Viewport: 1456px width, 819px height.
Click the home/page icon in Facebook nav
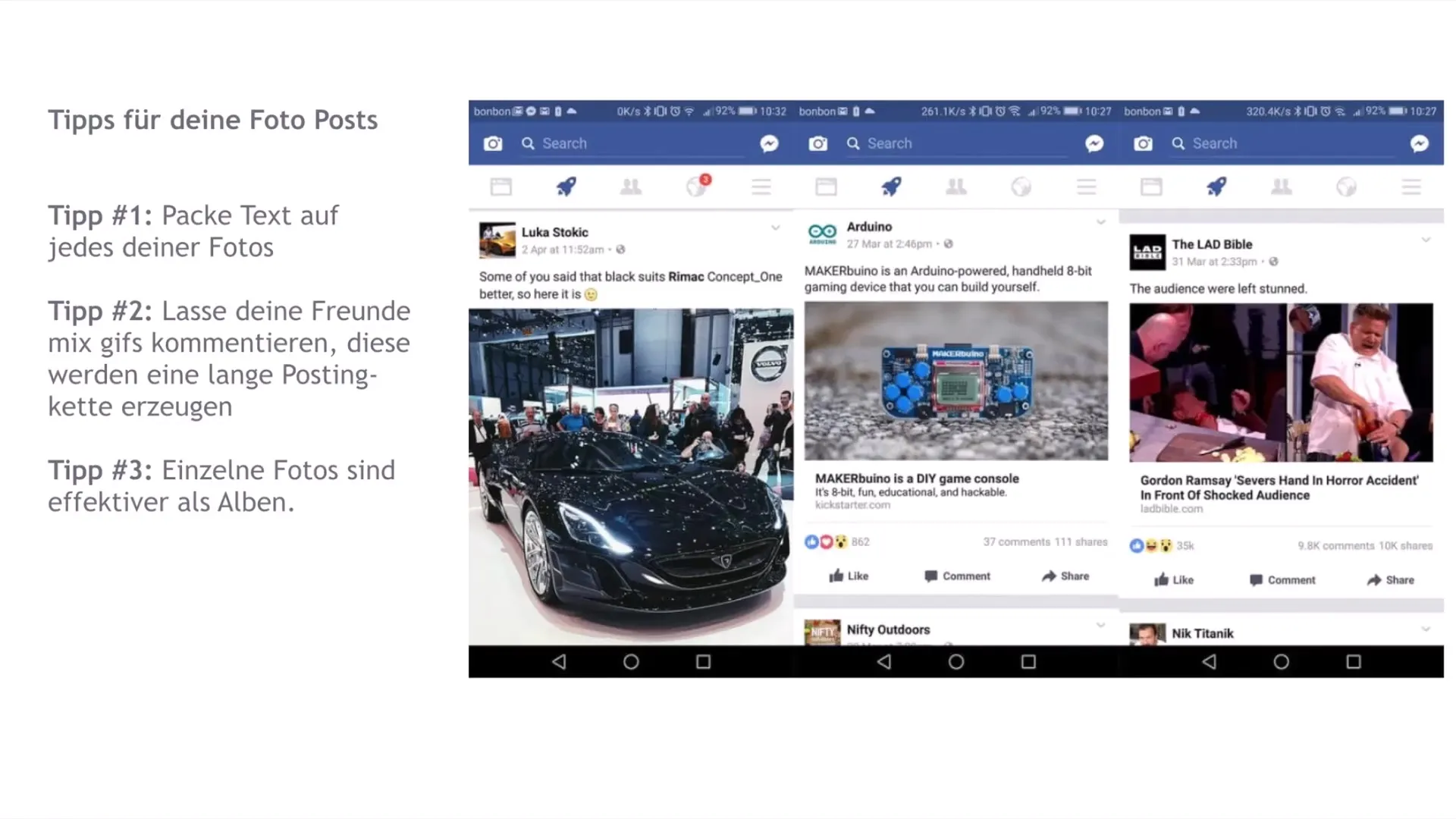tap(502, 187)
